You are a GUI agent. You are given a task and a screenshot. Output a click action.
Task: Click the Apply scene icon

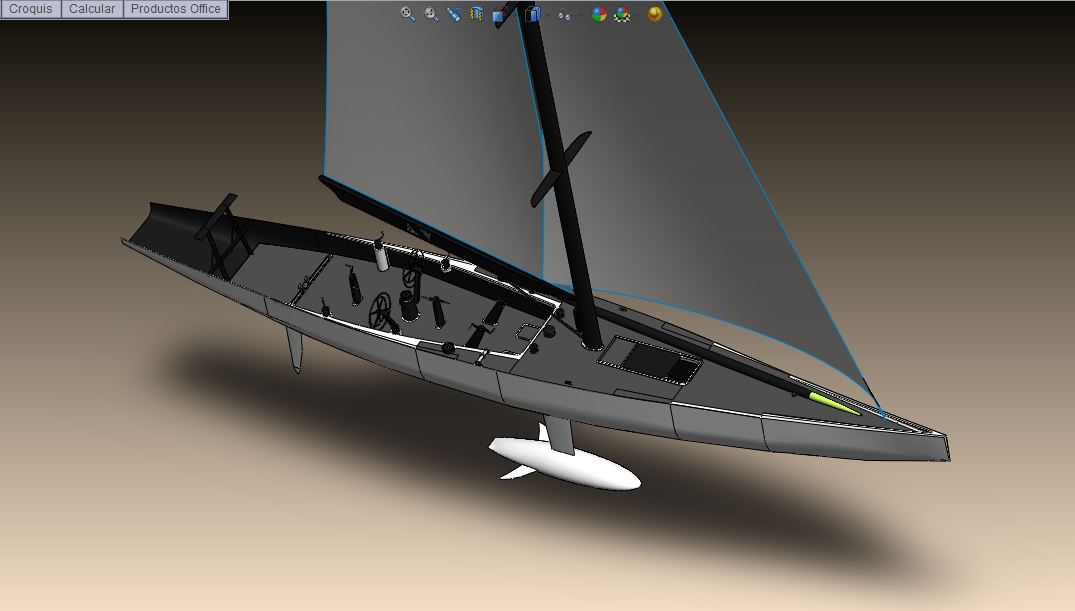tap(620, 13)
